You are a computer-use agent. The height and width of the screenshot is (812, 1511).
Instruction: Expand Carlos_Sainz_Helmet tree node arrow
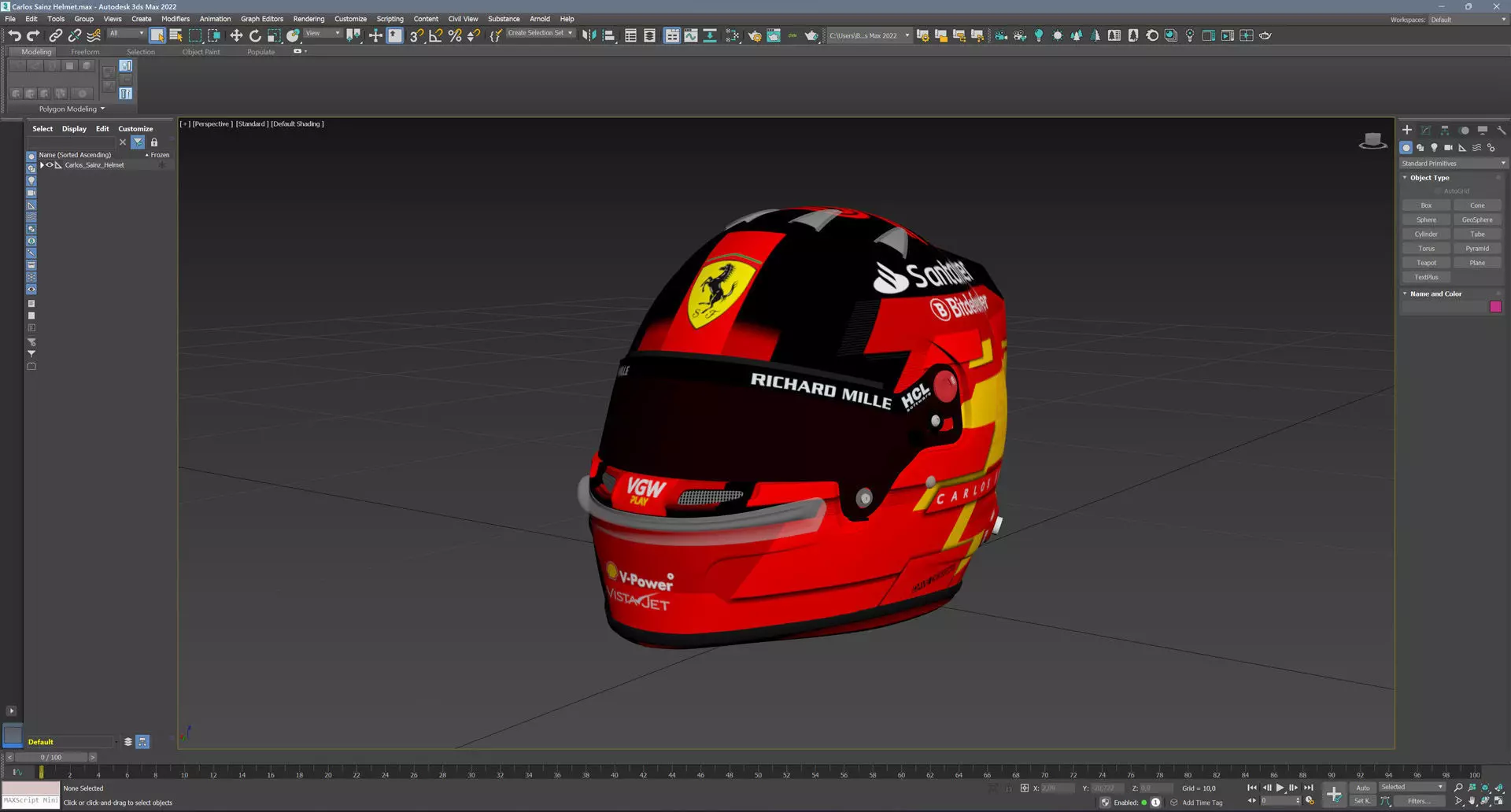(42, 165)
